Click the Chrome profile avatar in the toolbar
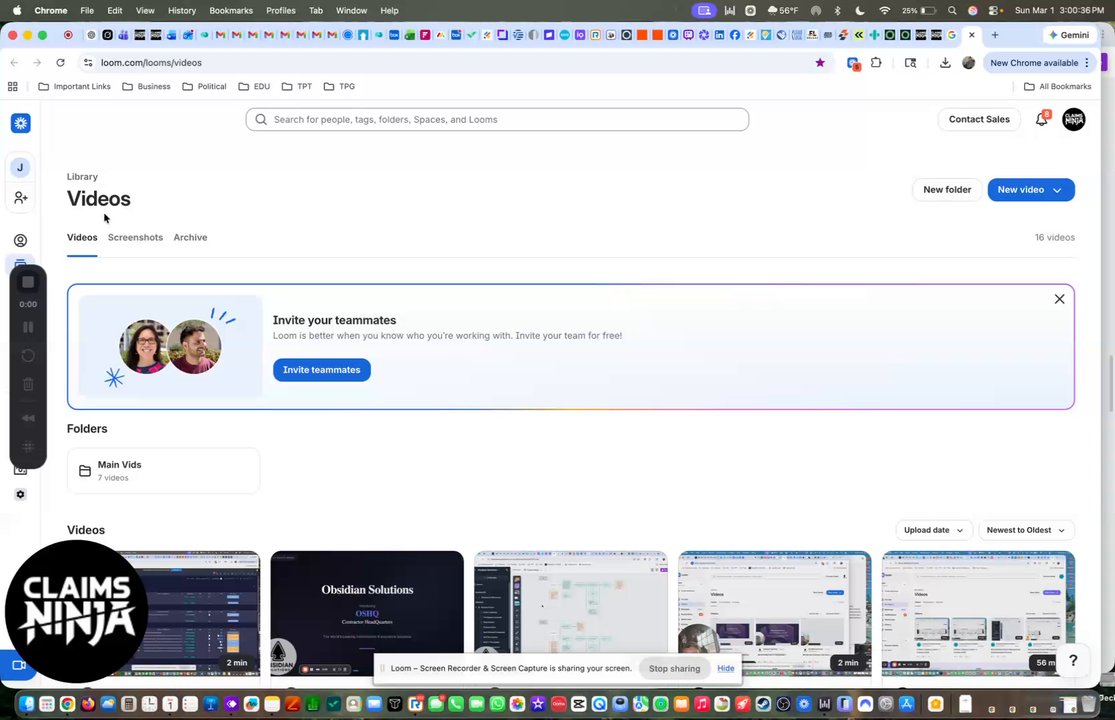Viewport: 1115px width, 720px height. coord(969,63)
